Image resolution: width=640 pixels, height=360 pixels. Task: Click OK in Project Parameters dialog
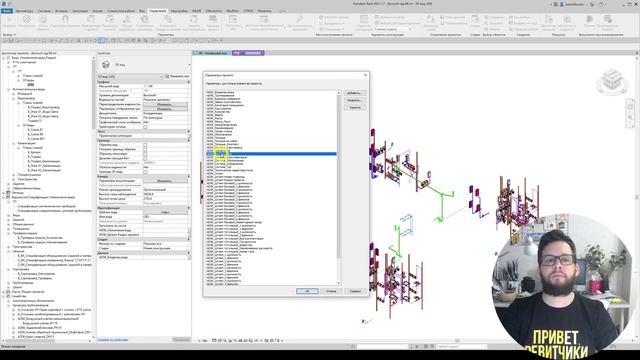tap(307, 291)
